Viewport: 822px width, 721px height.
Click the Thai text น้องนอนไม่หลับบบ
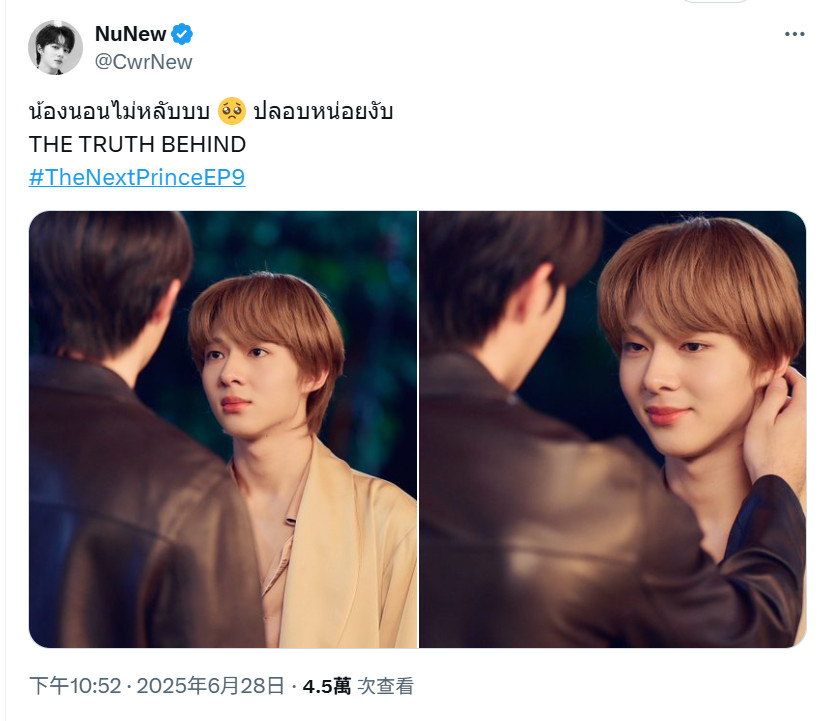pyautogui.click(x=120, y=111)
